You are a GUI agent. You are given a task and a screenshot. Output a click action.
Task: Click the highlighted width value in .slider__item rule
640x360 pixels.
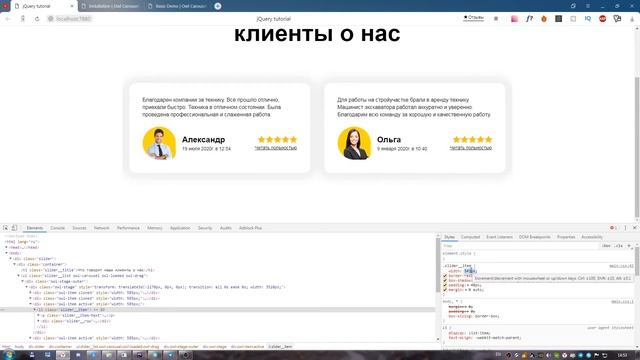point(469,271)
